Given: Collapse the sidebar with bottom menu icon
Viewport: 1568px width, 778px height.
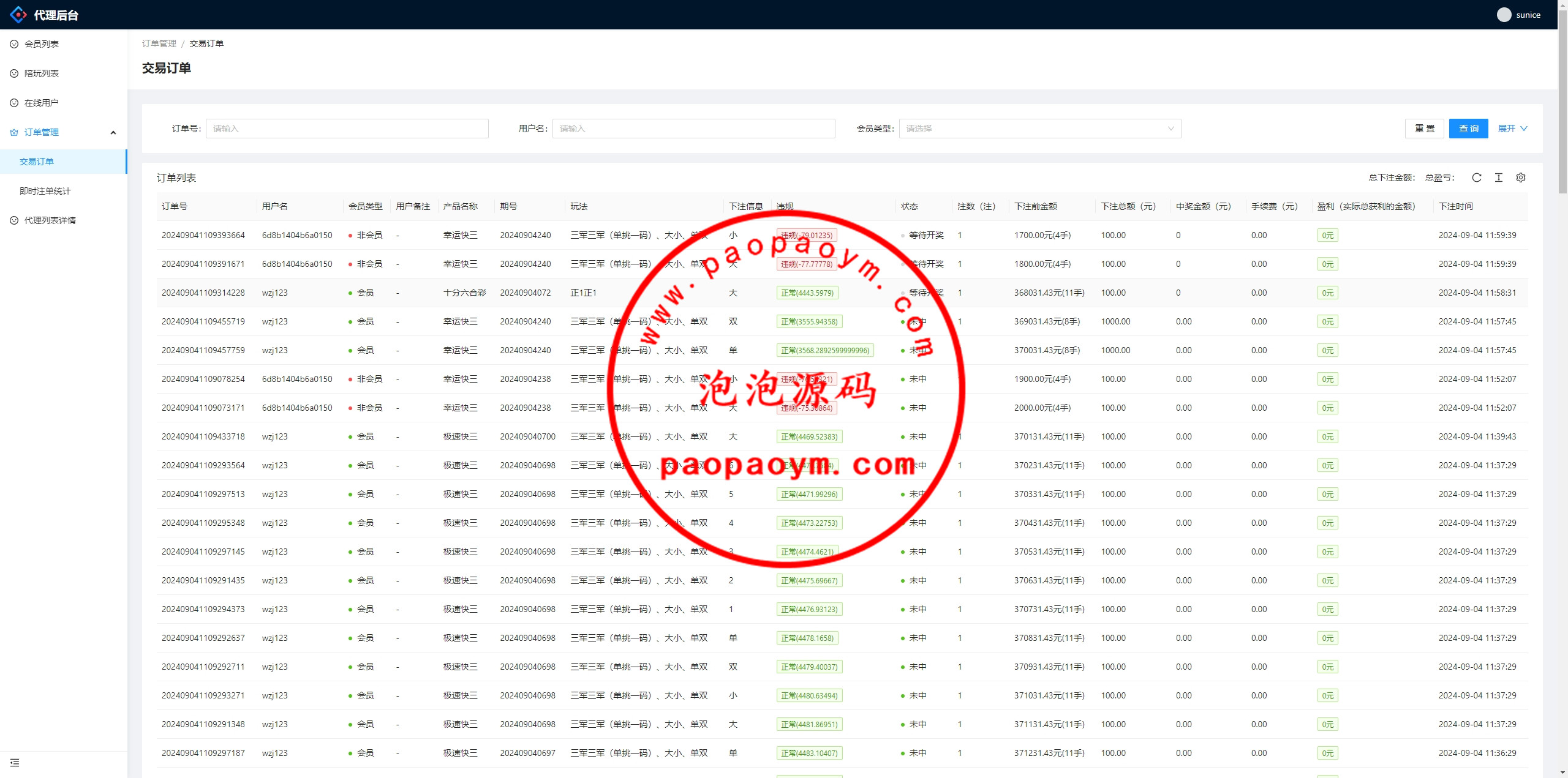Looking at the screenshot, I should pos(15,763).
